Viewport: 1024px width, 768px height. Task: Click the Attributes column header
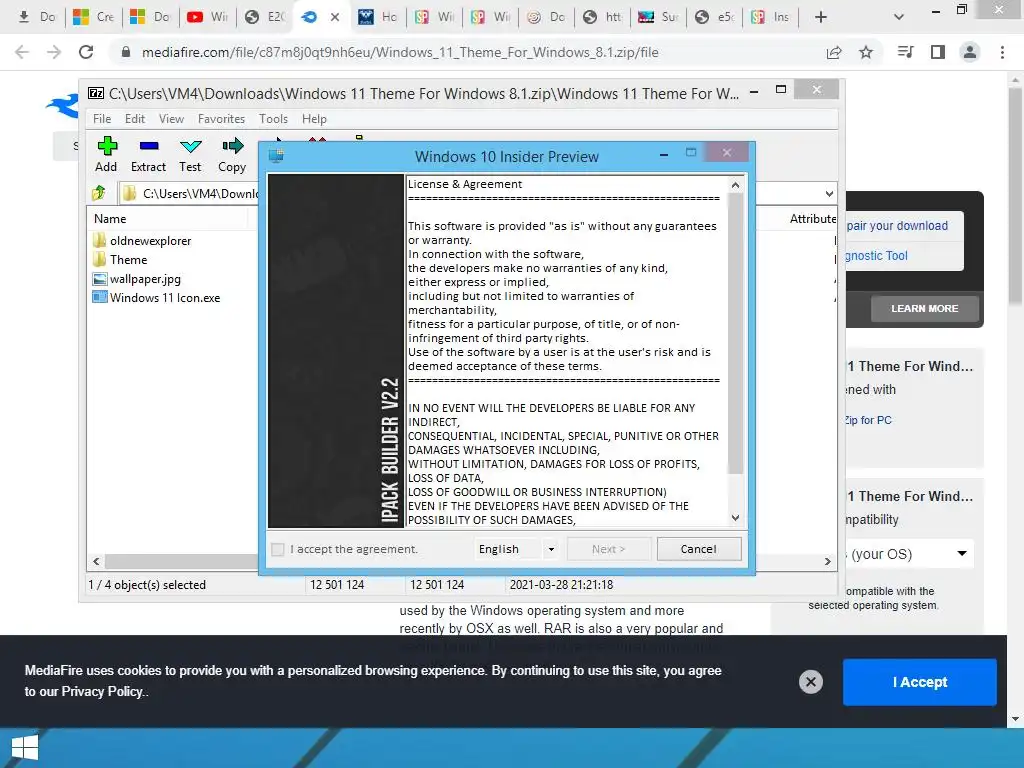[812, 219]
